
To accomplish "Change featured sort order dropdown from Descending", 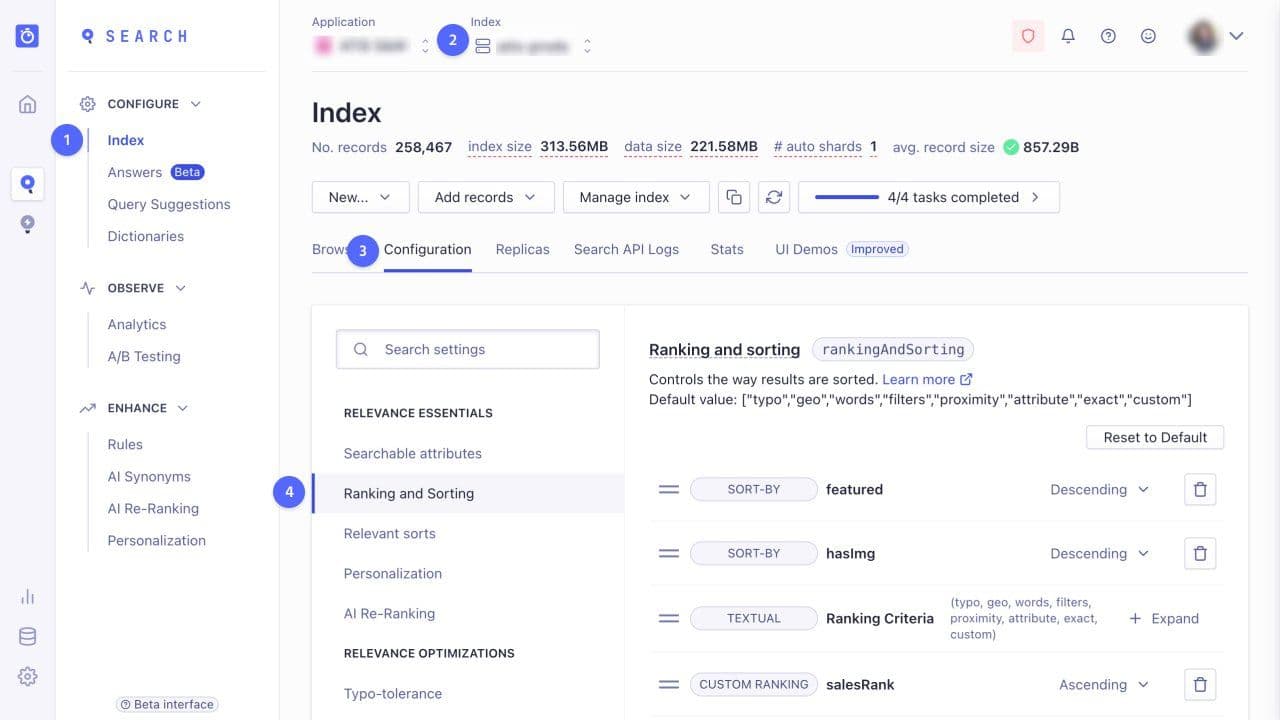I will point(1099,490).
